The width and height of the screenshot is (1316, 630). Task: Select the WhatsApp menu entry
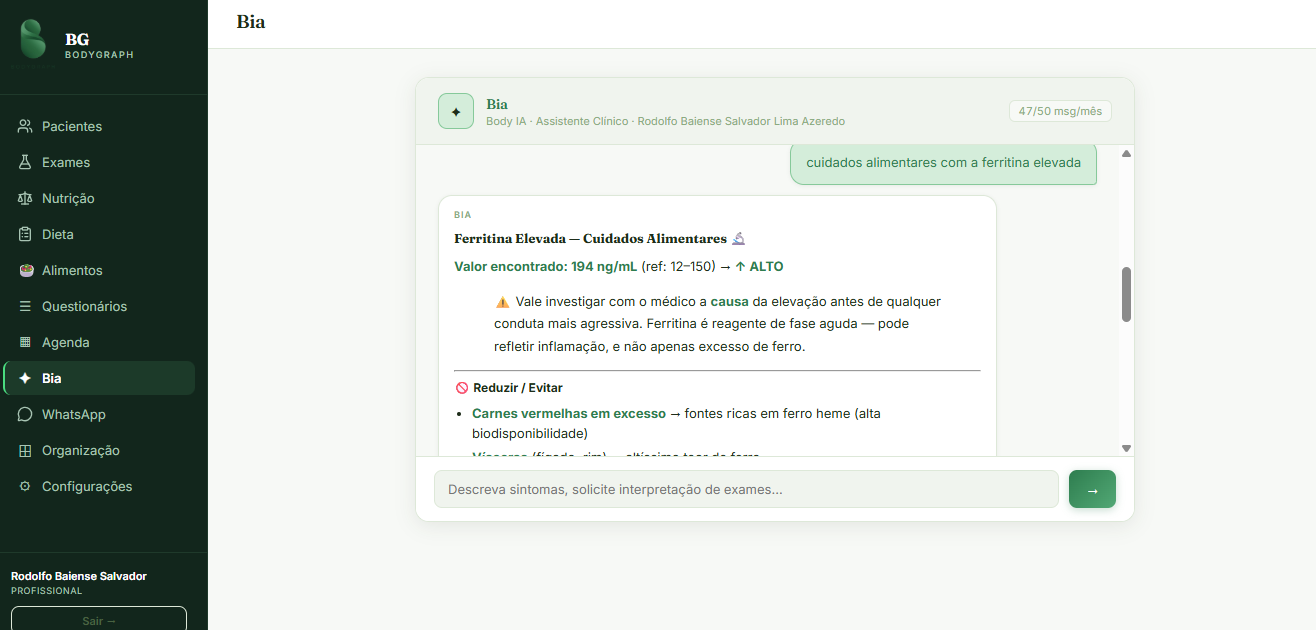pyautogui.click(x=99, y=414)
